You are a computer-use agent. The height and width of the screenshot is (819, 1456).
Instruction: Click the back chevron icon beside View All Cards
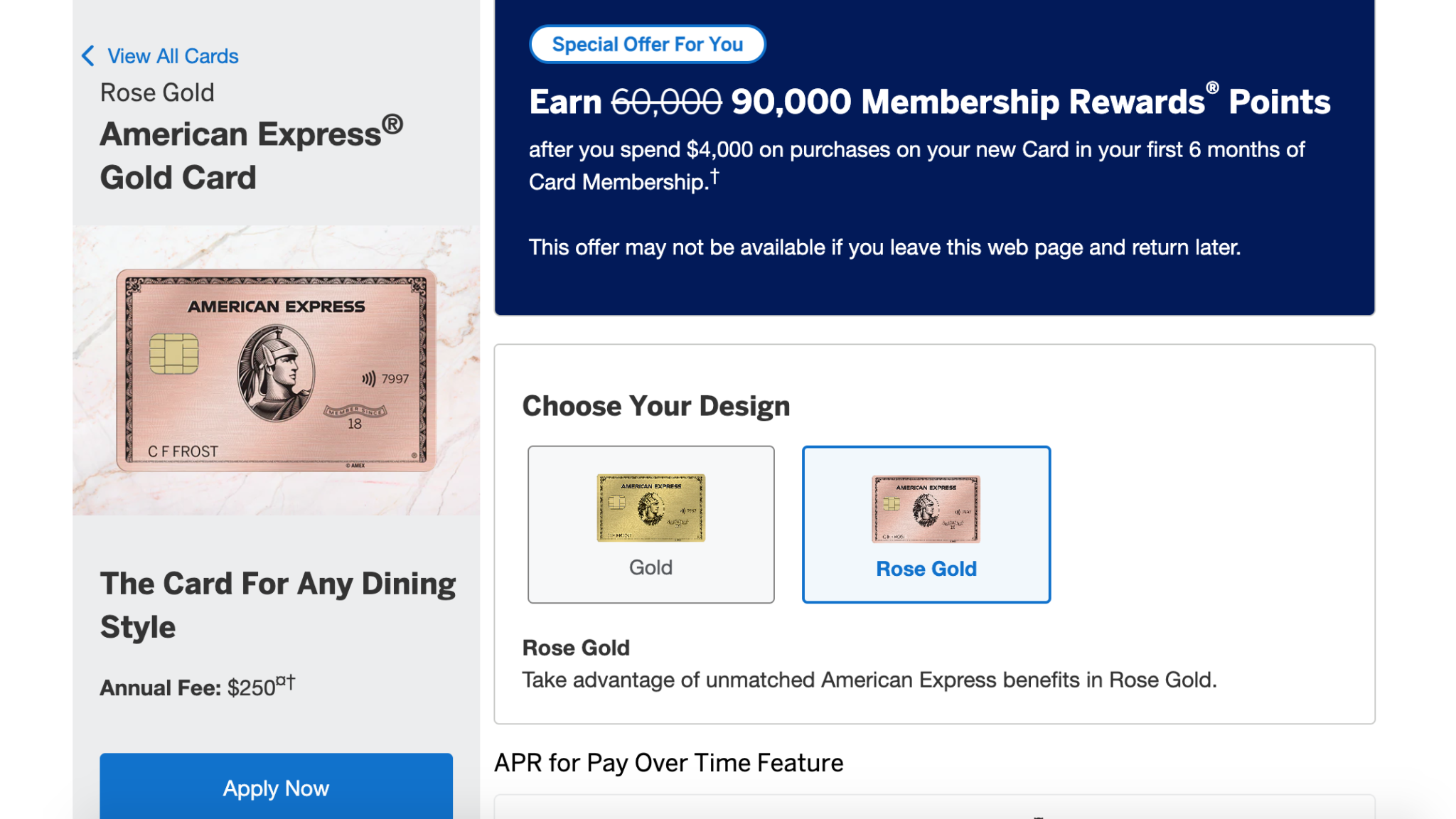[x=87, y=55]
